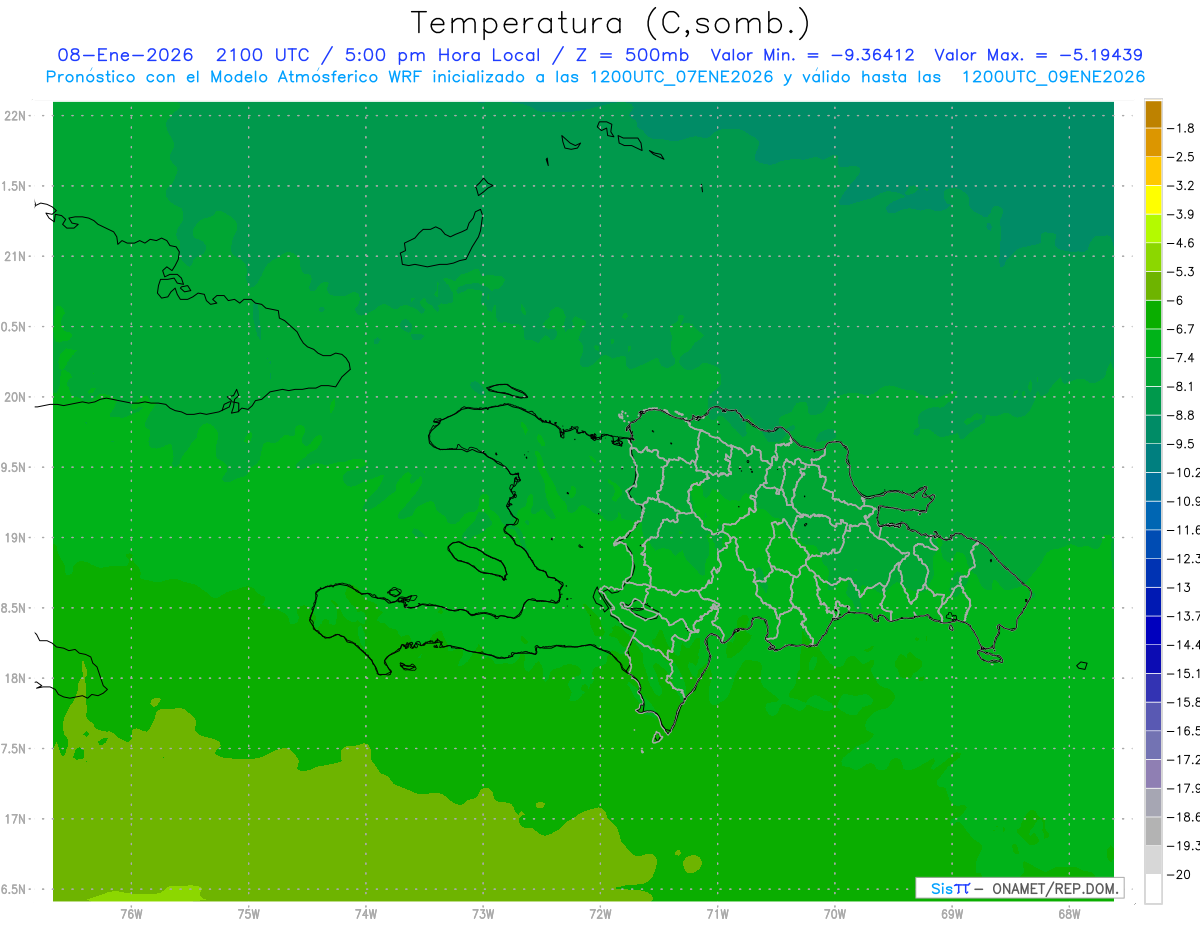Click the colorbar value '-13'

pos(1179,588)
